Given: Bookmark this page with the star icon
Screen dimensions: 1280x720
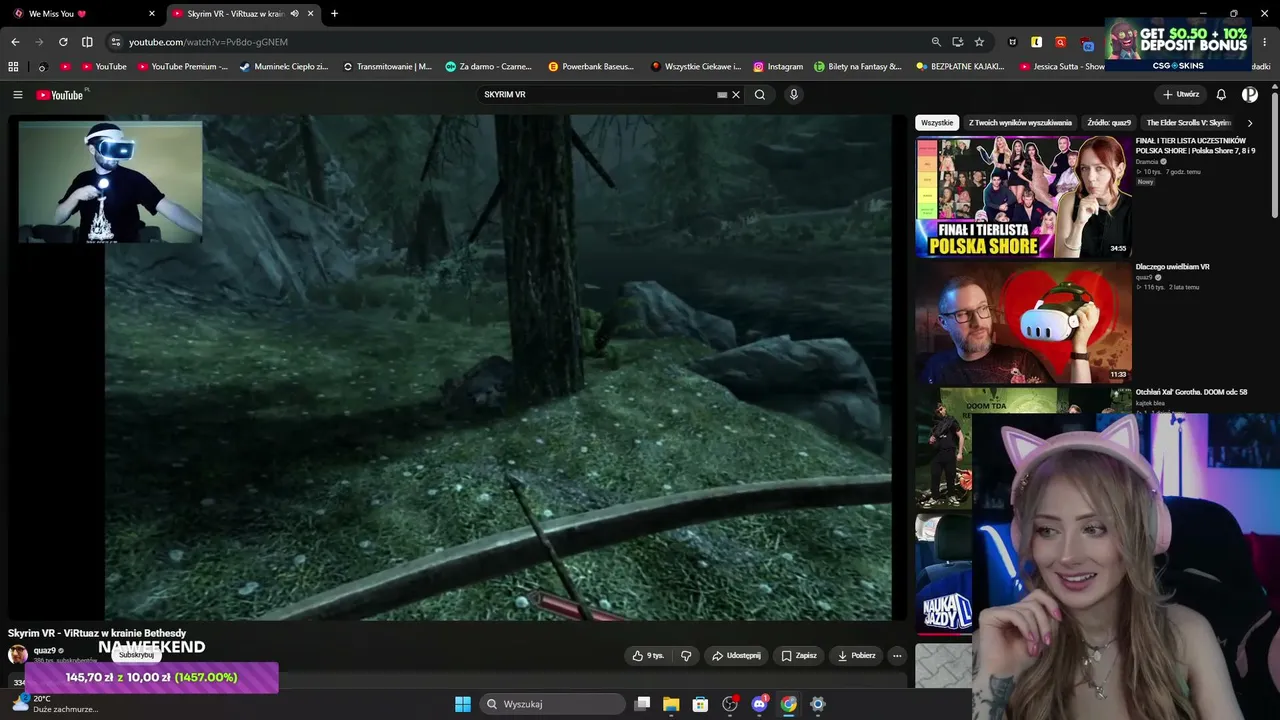Looking at the screenshot, I should click(979, 42).
